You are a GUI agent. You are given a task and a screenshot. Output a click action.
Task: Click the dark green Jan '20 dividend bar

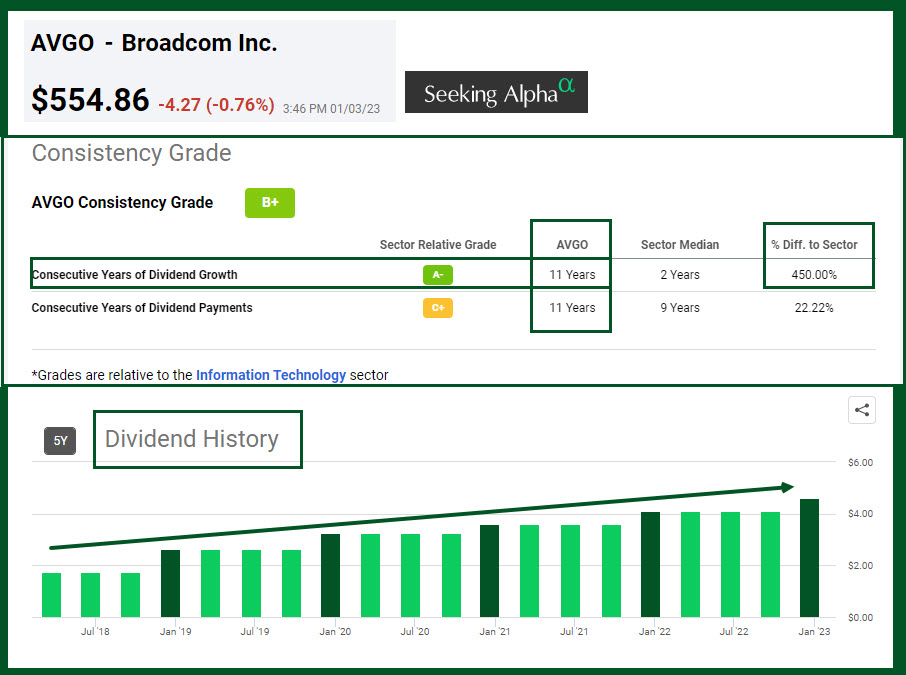tap(330, 575)
